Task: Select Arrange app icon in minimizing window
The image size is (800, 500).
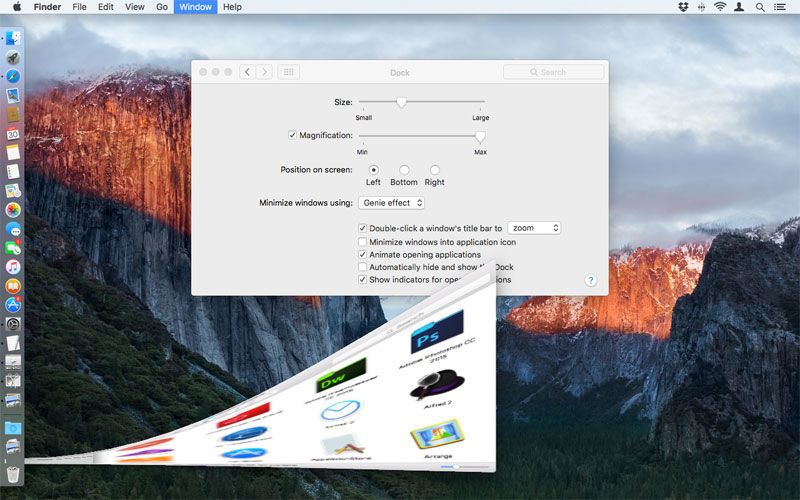Action: 438,435
